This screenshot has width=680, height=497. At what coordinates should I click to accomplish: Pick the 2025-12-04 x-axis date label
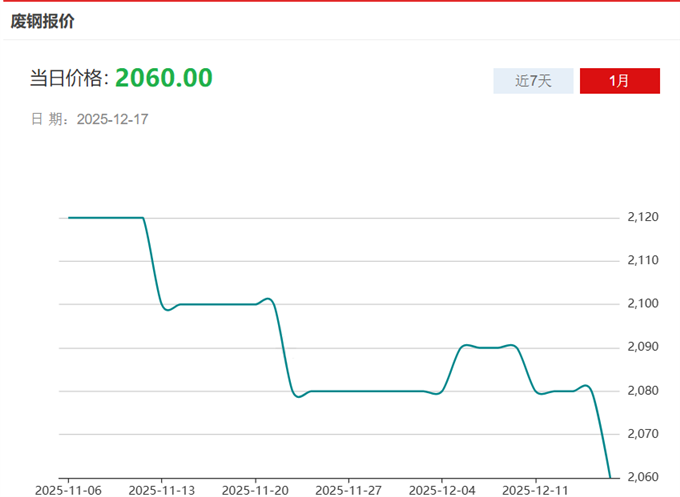coord(441,490)
